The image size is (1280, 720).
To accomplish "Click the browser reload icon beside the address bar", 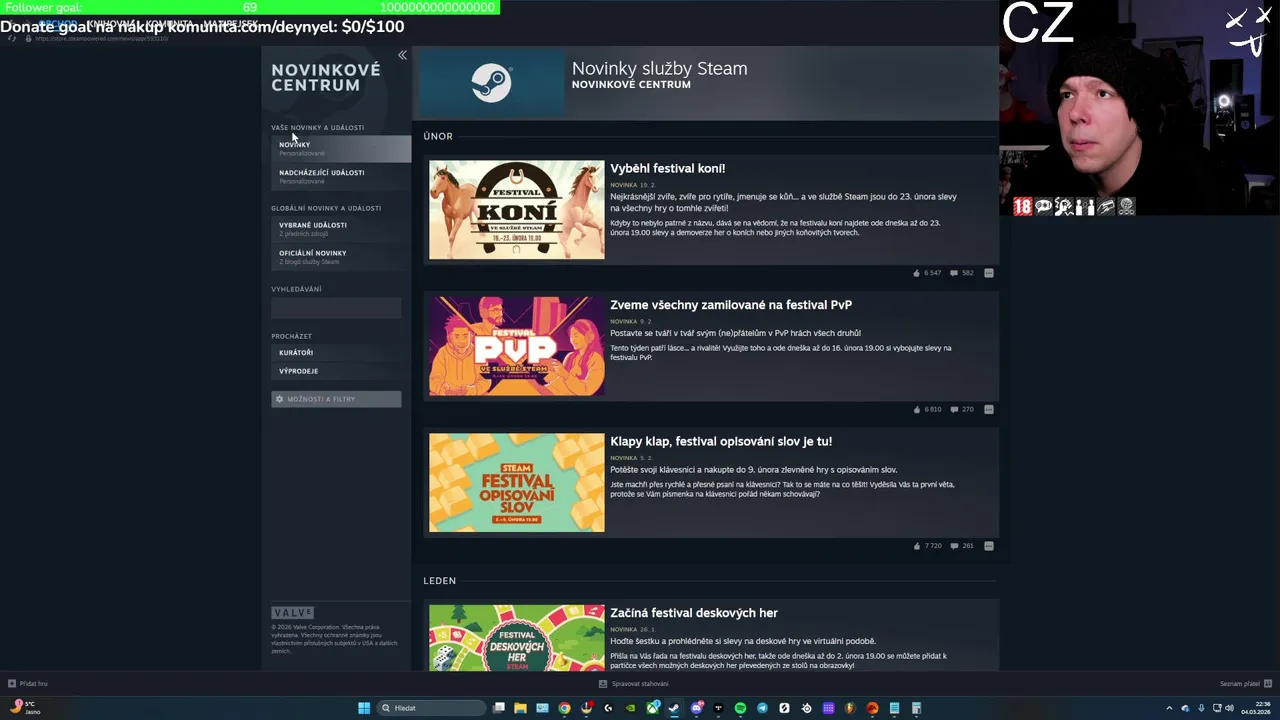I will [11, 38].
